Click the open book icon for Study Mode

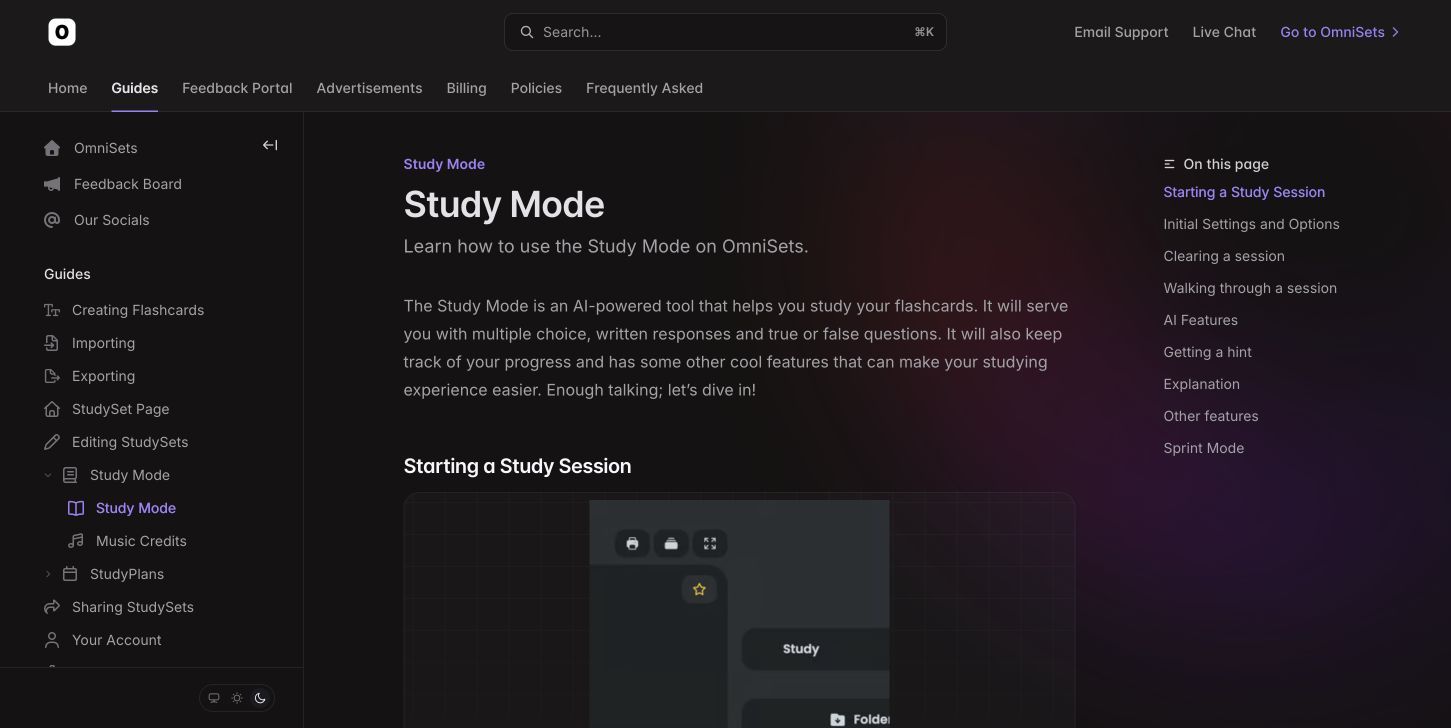click(76, 508)
